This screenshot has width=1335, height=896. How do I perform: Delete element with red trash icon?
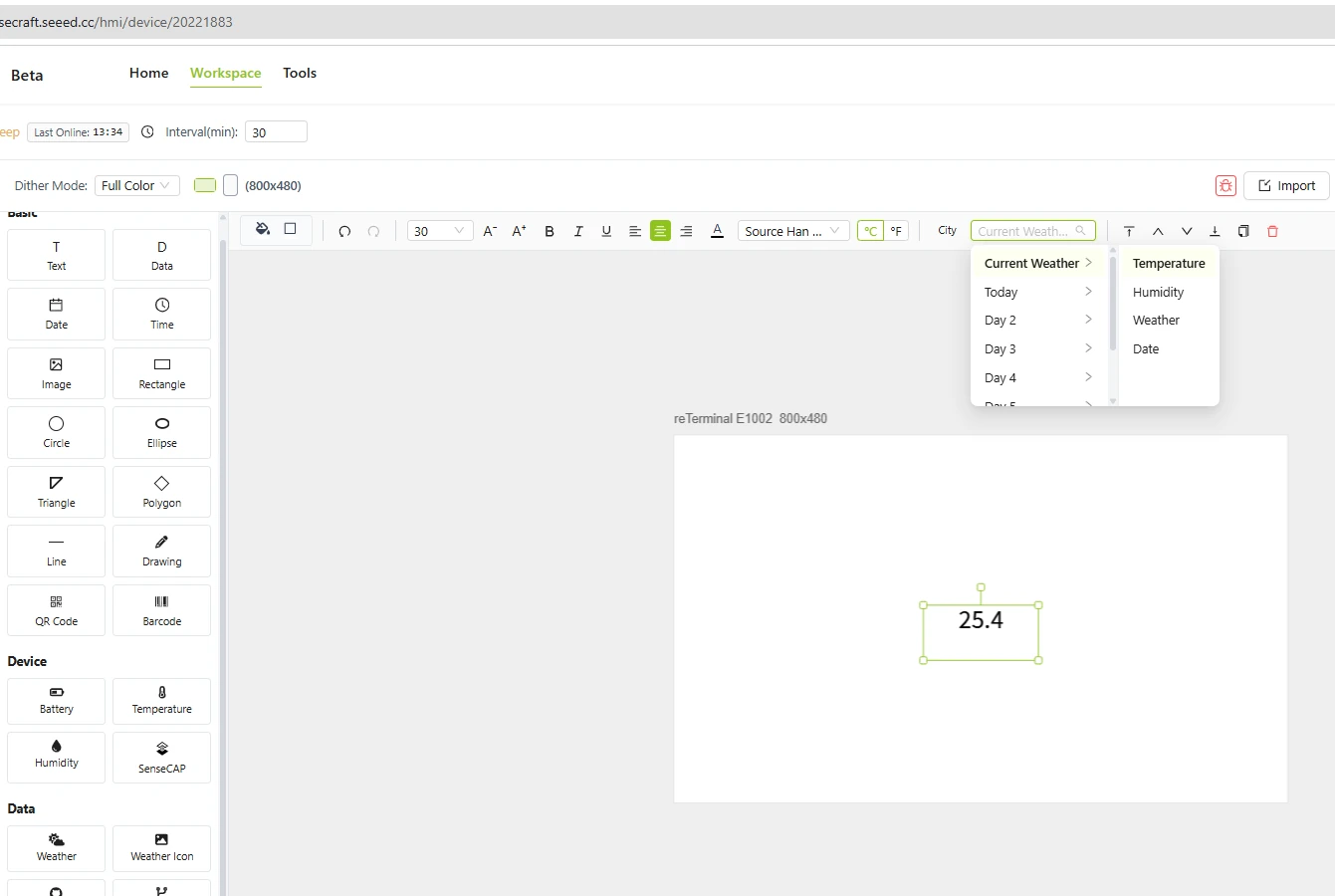point(1272,231)
